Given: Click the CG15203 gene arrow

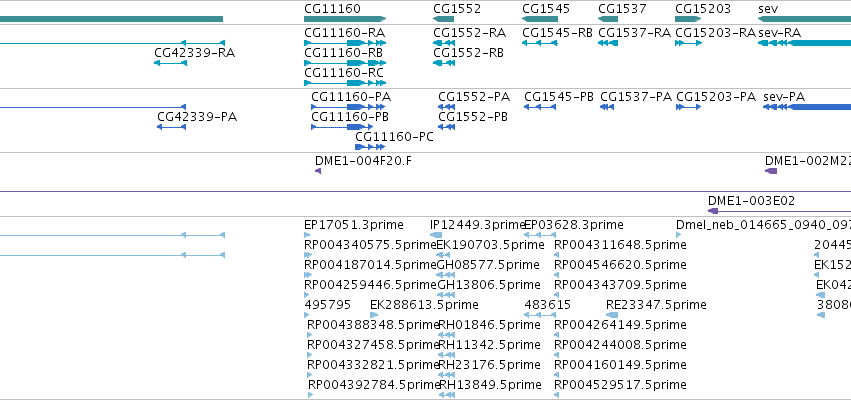Looking at the screenshot, I should tap(688, 19).
